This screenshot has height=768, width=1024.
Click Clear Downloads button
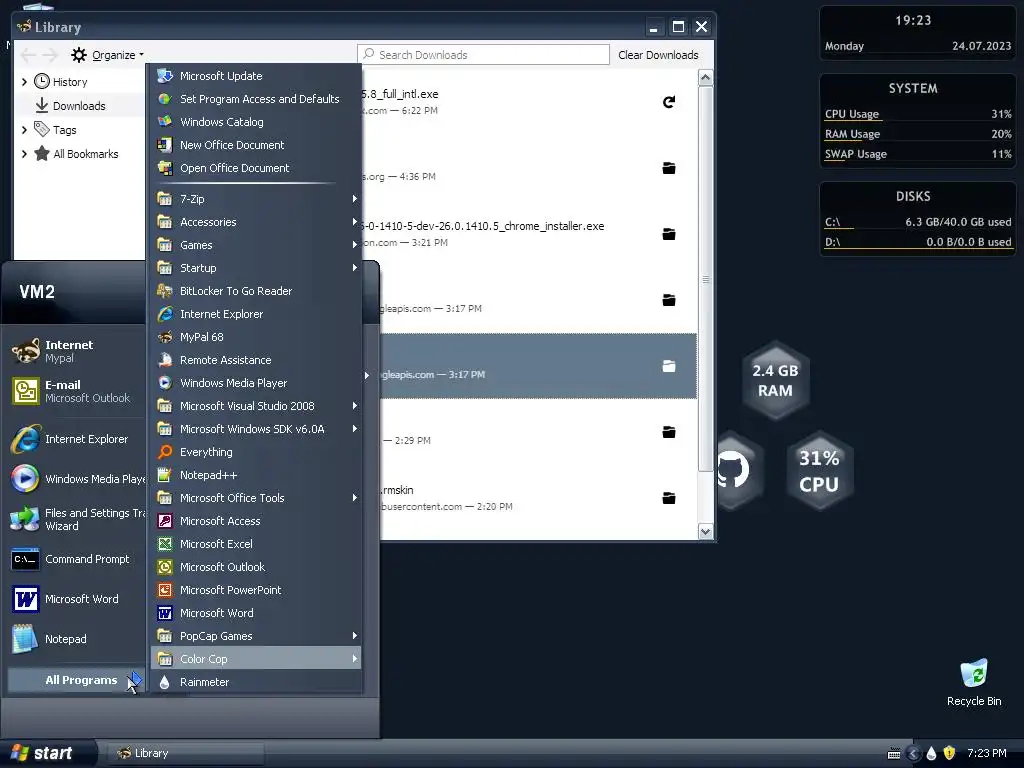tap(658, 55)
